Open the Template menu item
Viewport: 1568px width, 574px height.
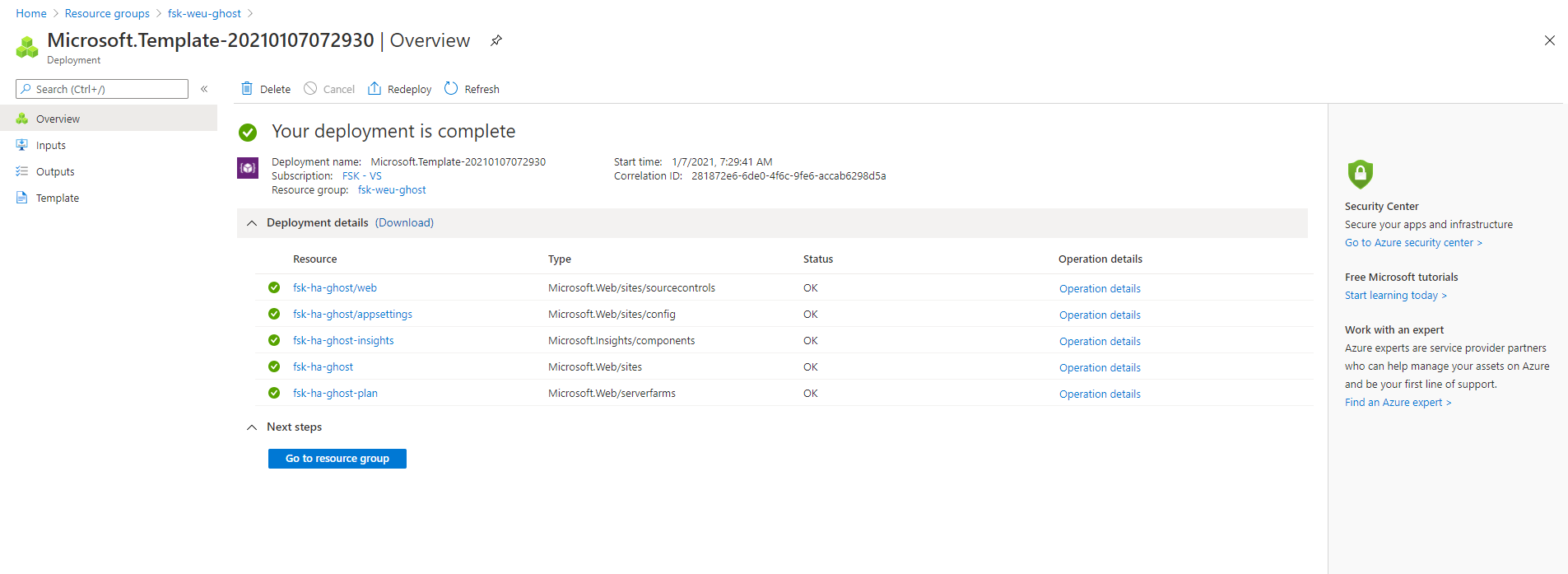point(109,198)
